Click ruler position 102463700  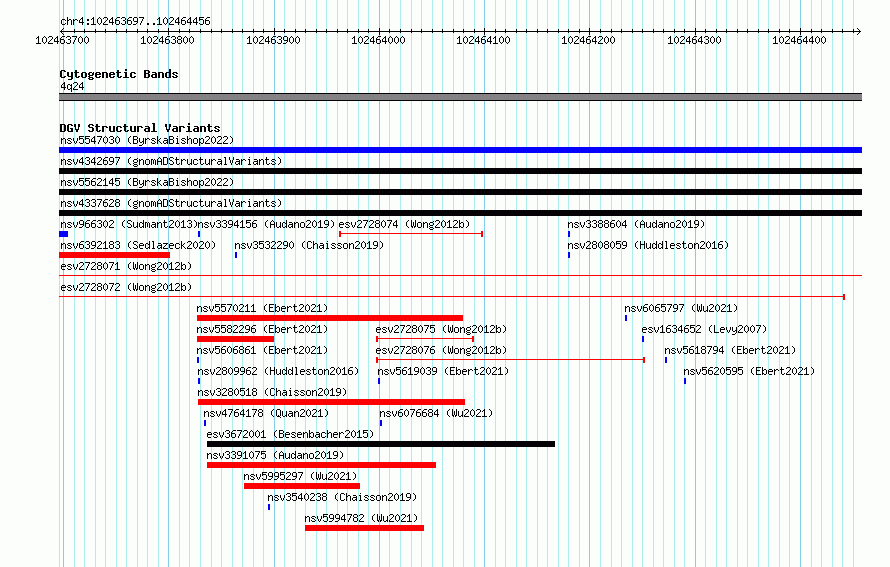click(62, 40)
